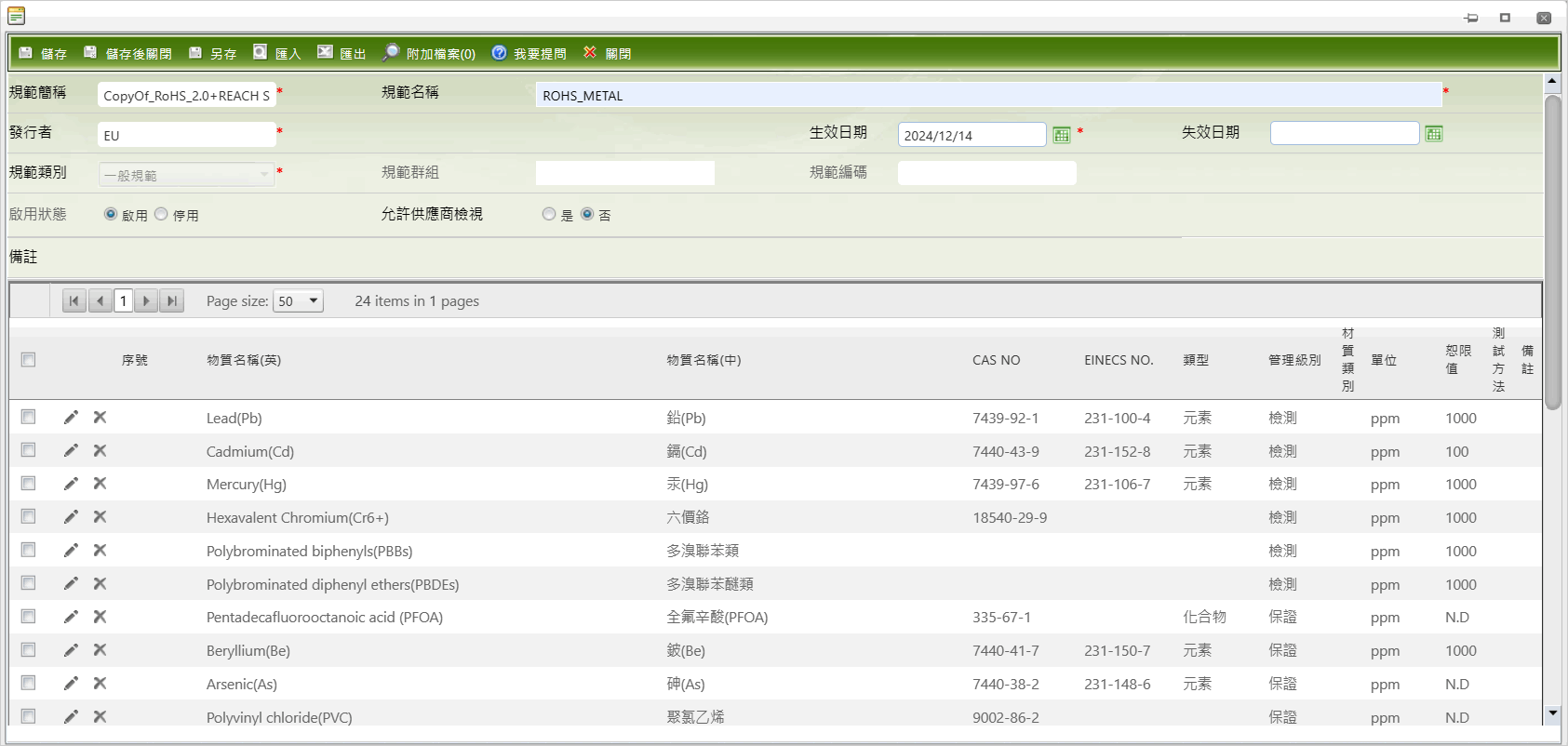1568x746 pixels.
Task: Open calendar picker for 失效日期
Action: pyautogui.click(x=1434, y=134)
